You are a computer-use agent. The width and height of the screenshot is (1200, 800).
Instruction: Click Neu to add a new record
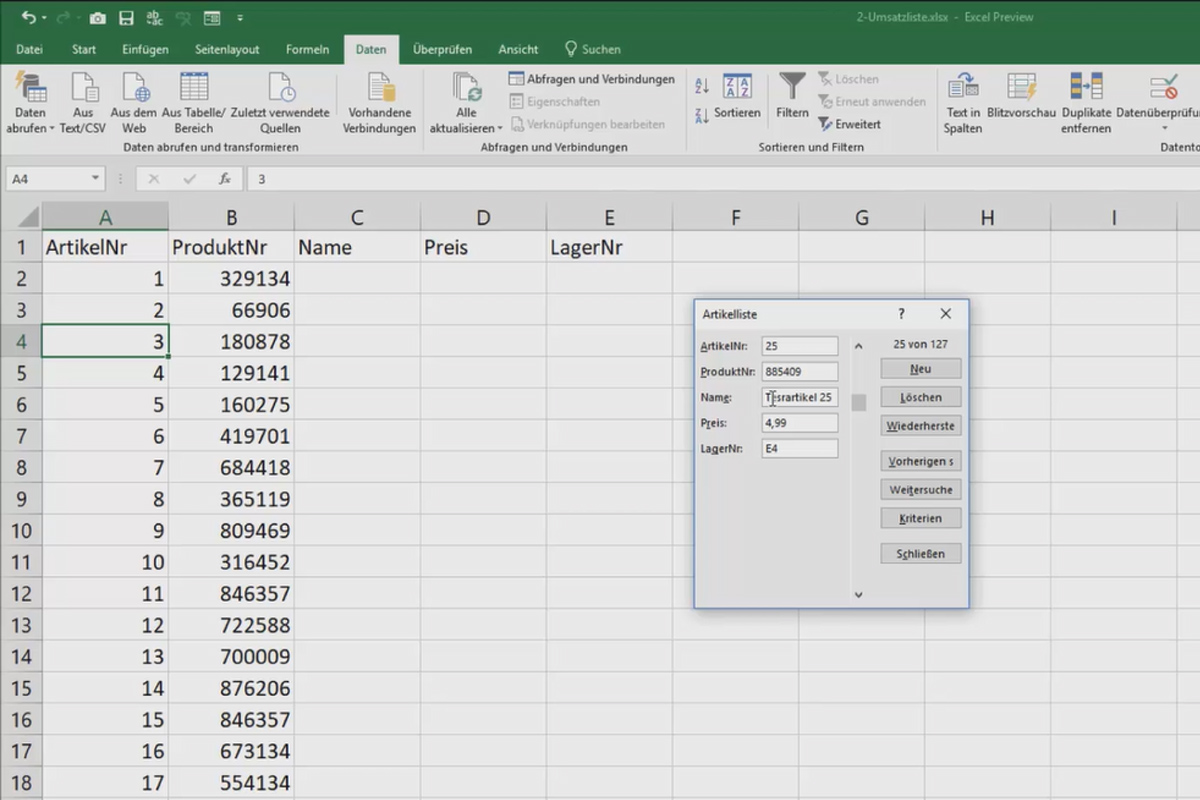tap(920, 367)
